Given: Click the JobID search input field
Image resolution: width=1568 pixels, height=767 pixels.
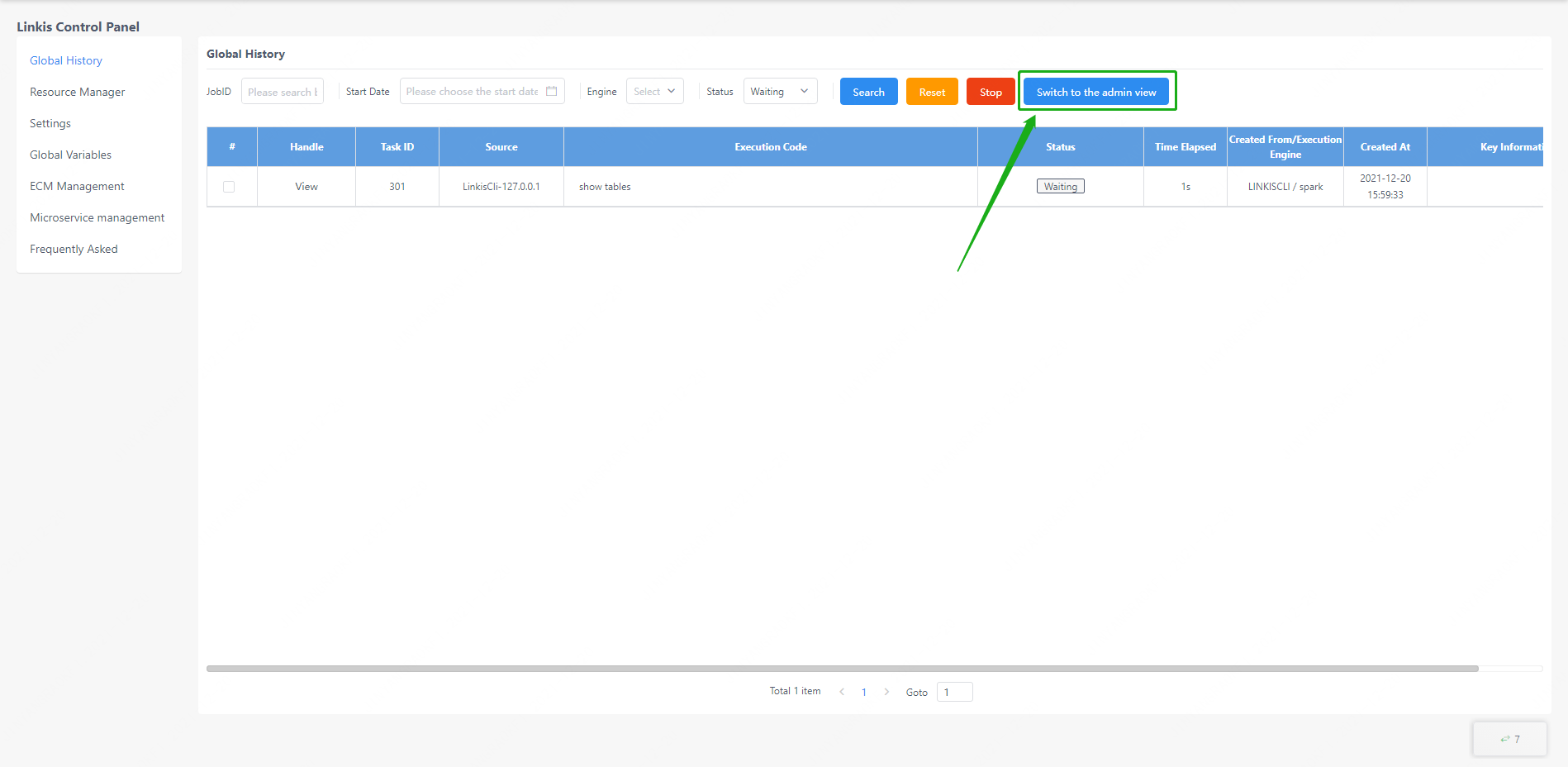Looking at the screenshot, I should [282, 92].
